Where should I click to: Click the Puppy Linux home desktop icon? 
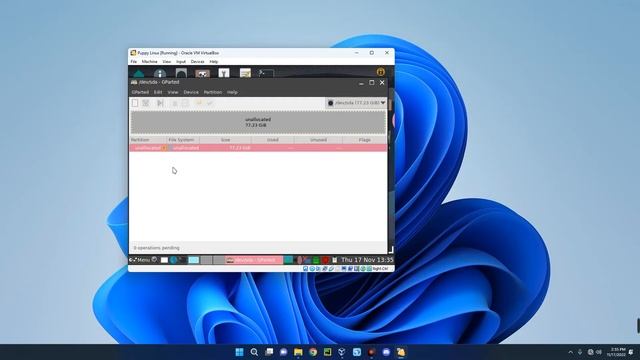[x=139, y=73]
